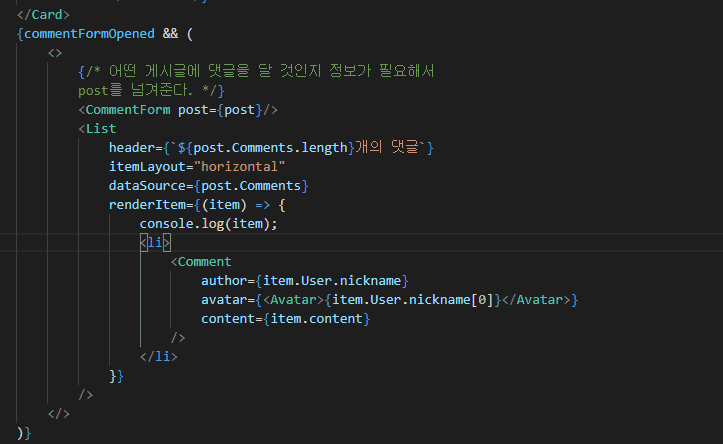
Task: Click the header prop of List
Action: pyautogui.click(x=132, y=148)
